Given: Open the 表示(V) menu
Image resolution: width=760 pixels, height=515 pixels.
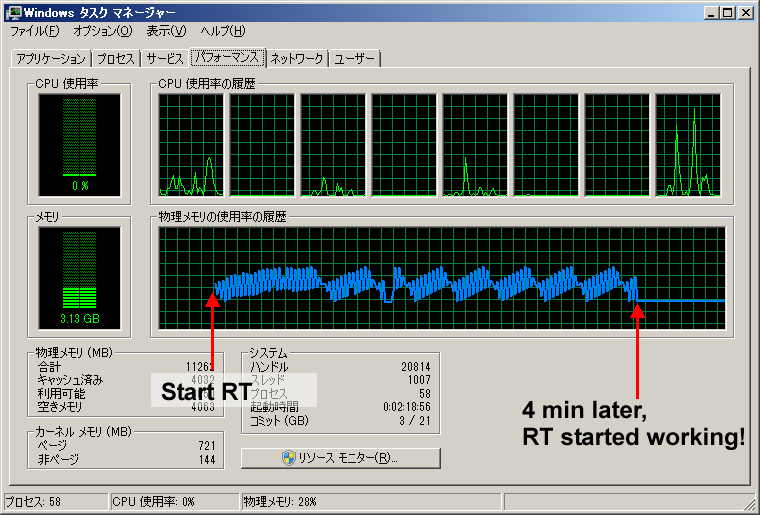Looking at the screenshot, I should pos(166,31).
